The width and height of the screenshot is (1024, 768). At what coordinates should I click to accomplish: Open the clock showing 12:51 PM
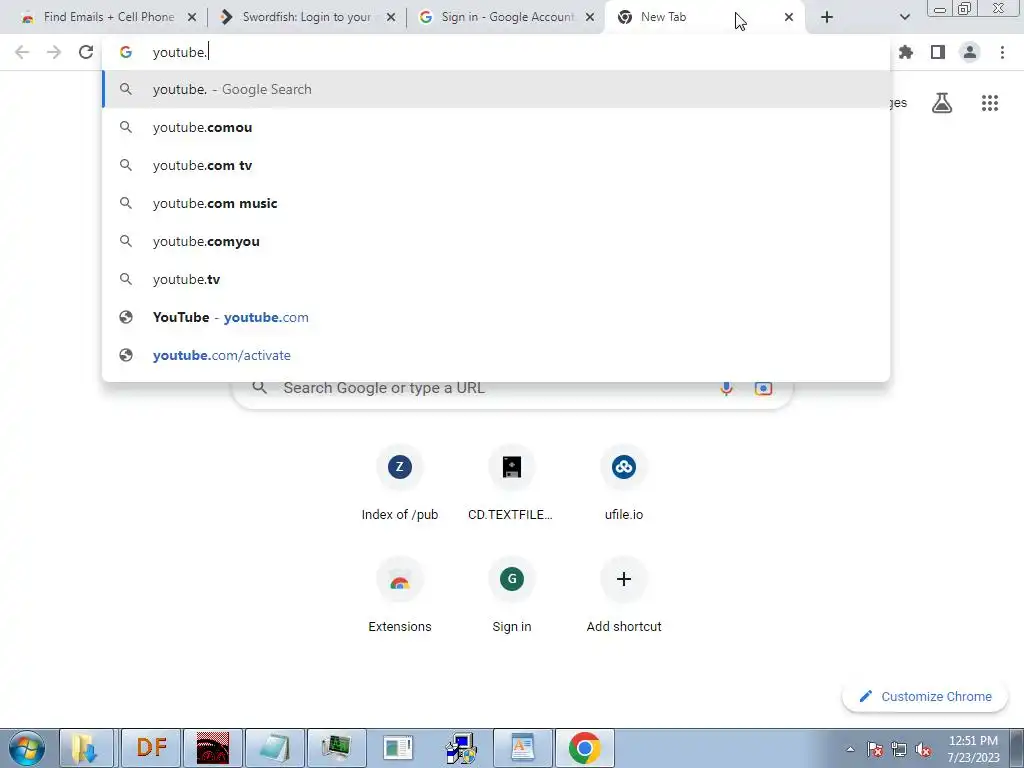click(x=973, y=749)
